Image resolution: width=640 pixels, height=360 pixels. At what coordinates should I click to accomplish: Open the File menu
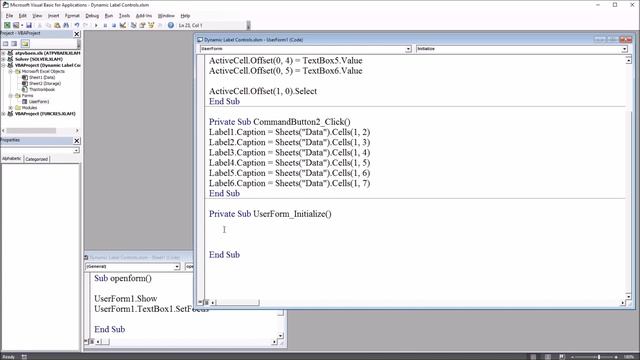tap(9, 16)
